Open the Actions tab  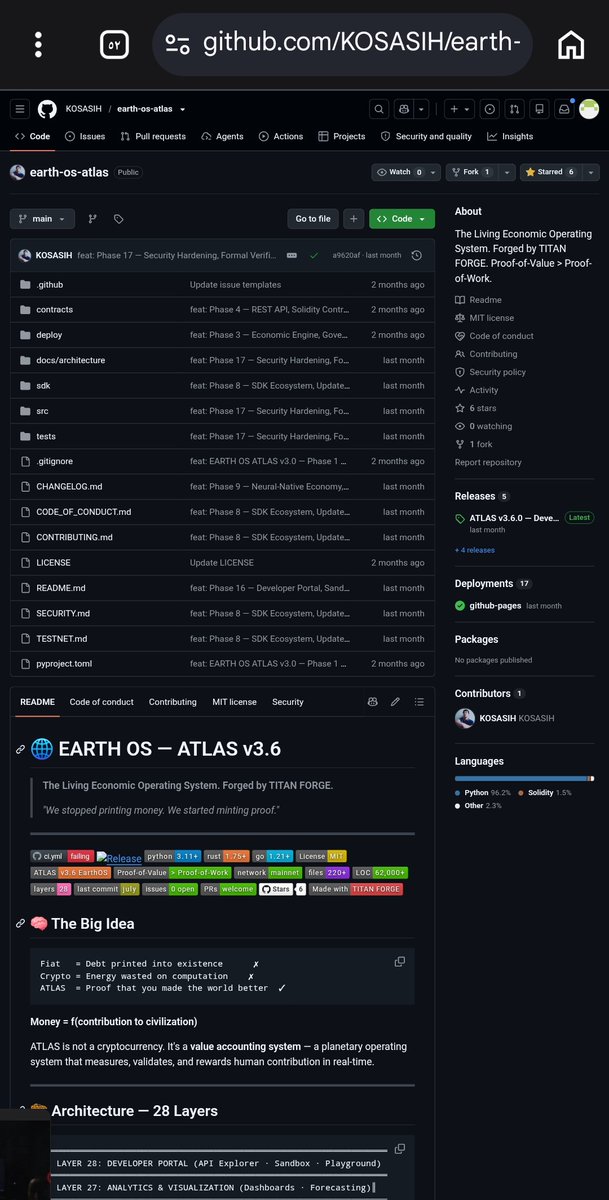(x=281, y=136)
